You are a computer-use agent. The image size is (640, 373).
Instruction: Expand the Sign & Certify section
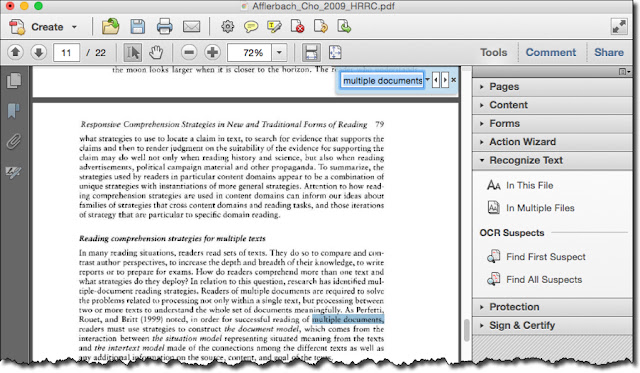pos(552,325)
